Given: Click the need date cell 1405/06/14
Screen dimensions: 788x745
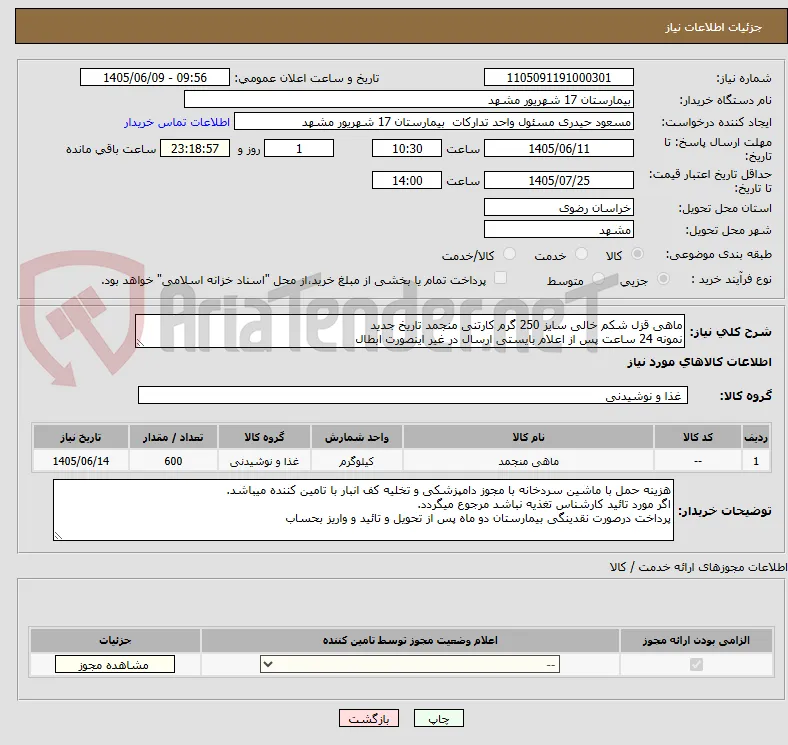Looking at the screenshot, I should pos(80,461).
